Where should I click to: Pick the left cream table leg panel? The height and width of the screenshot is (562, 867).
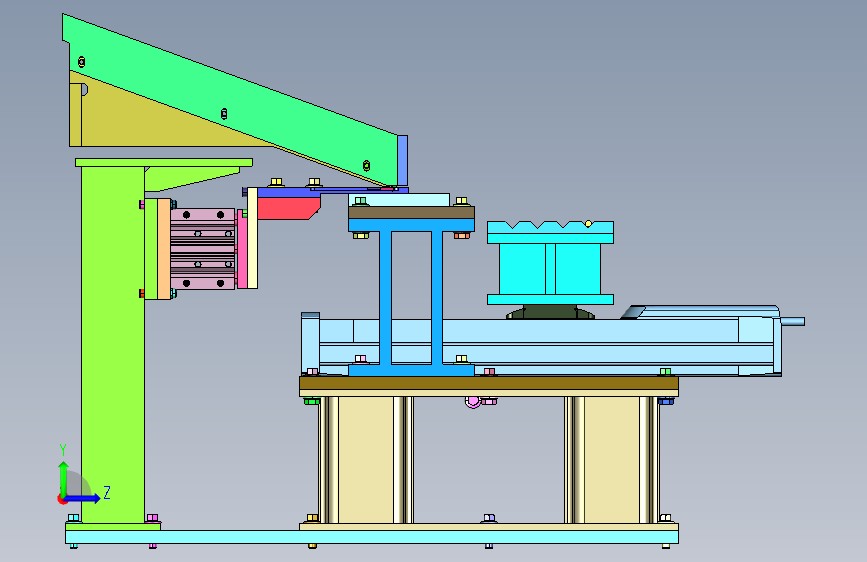click(x=365, y=460)
